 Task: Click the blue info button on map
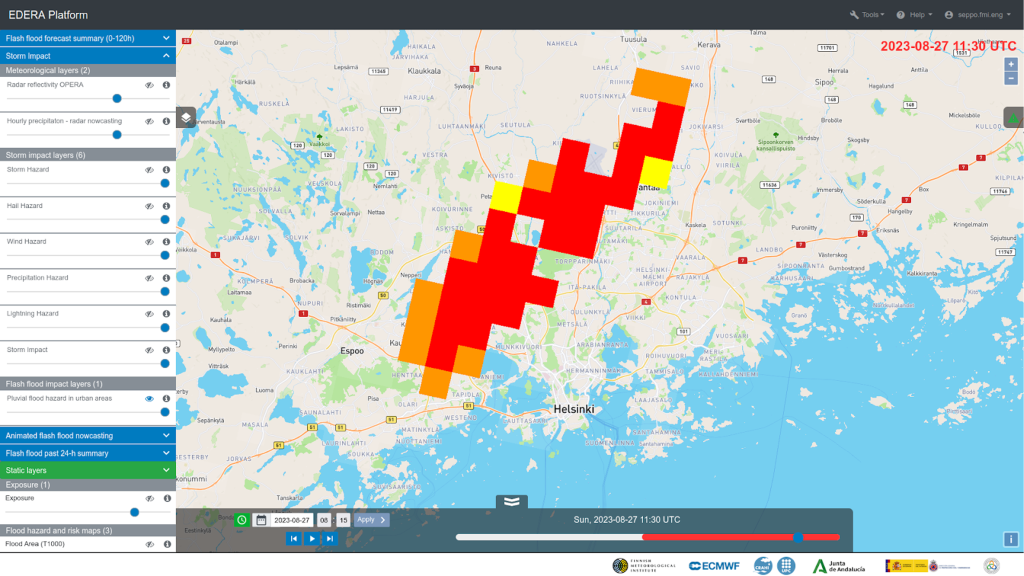[1010, 539]
